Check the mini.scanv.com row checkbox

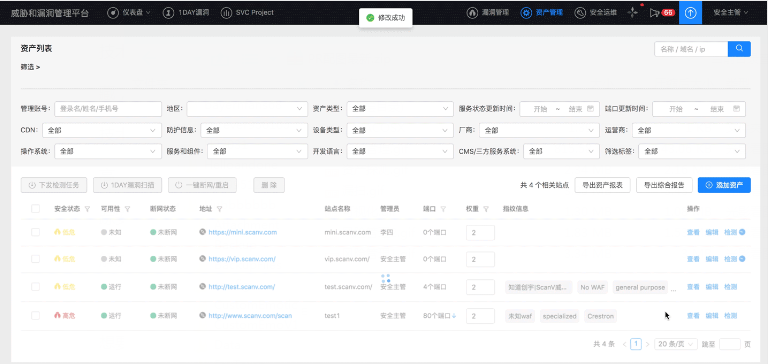tap(35, 232)
